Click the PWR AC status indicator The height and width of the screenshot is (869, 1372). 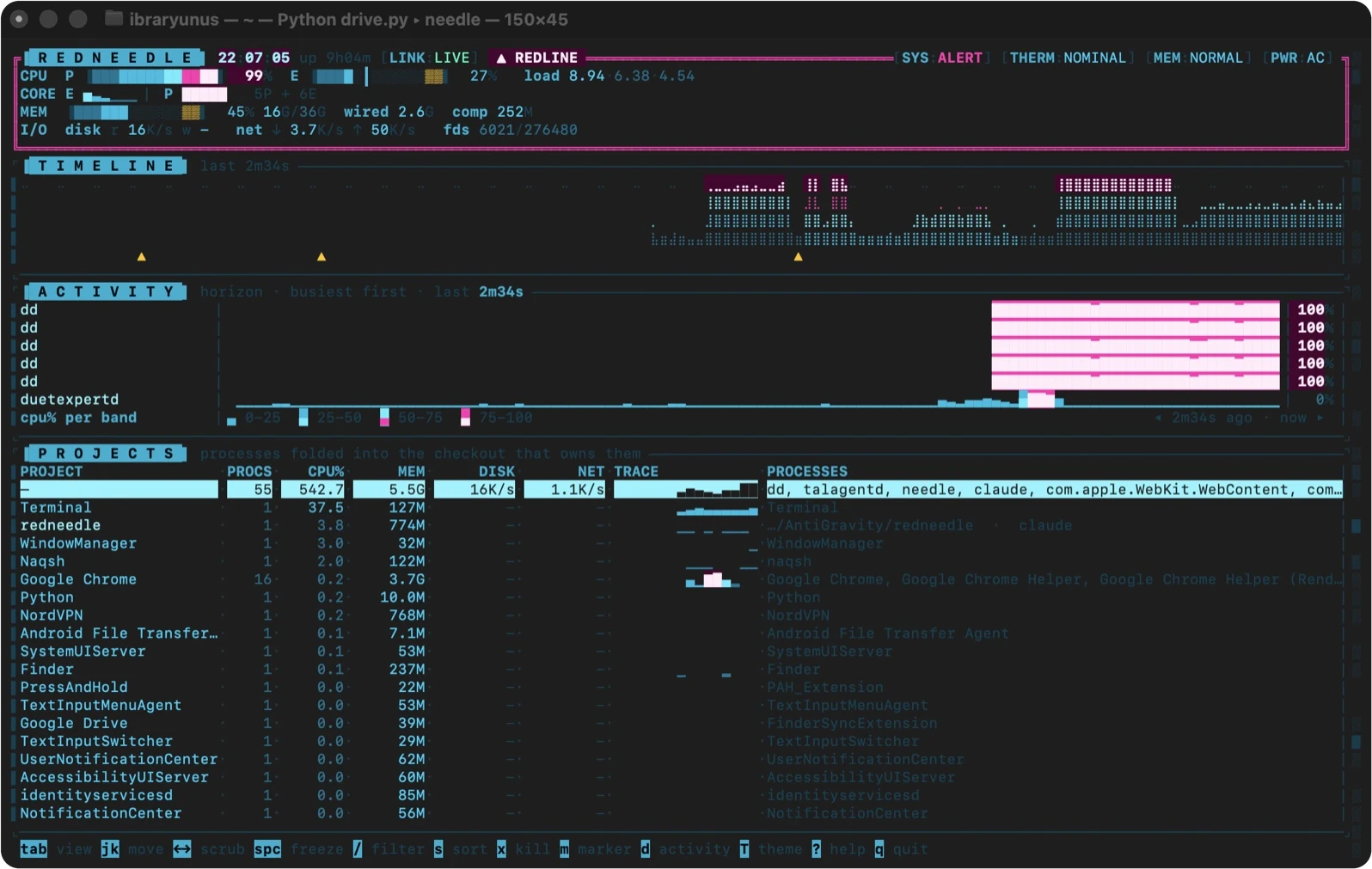pos(1297,58)
